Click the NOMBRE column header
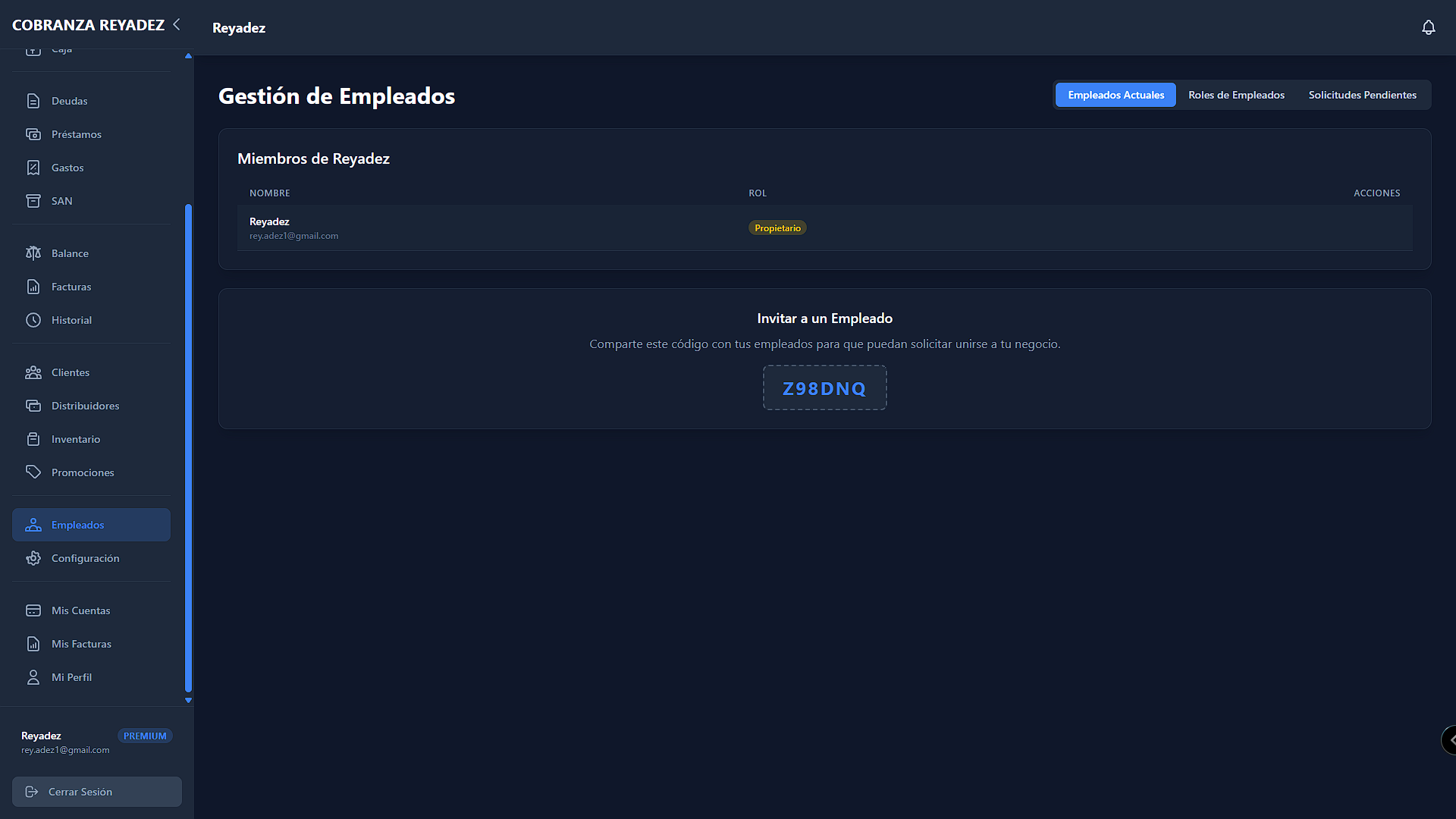 tap(269, 193)
